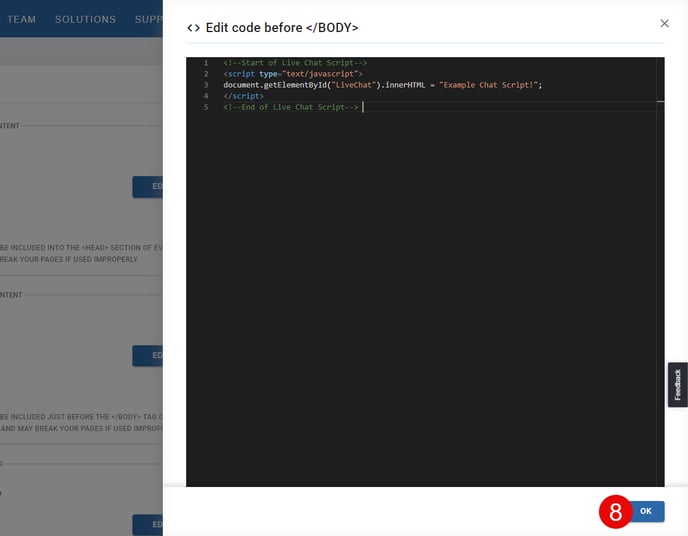The width and height of the screenshot is (688, 536).
Task: Select line 1 Start of Live Chat Script comment
Action: pyautogui.click(x=295, y=63)
